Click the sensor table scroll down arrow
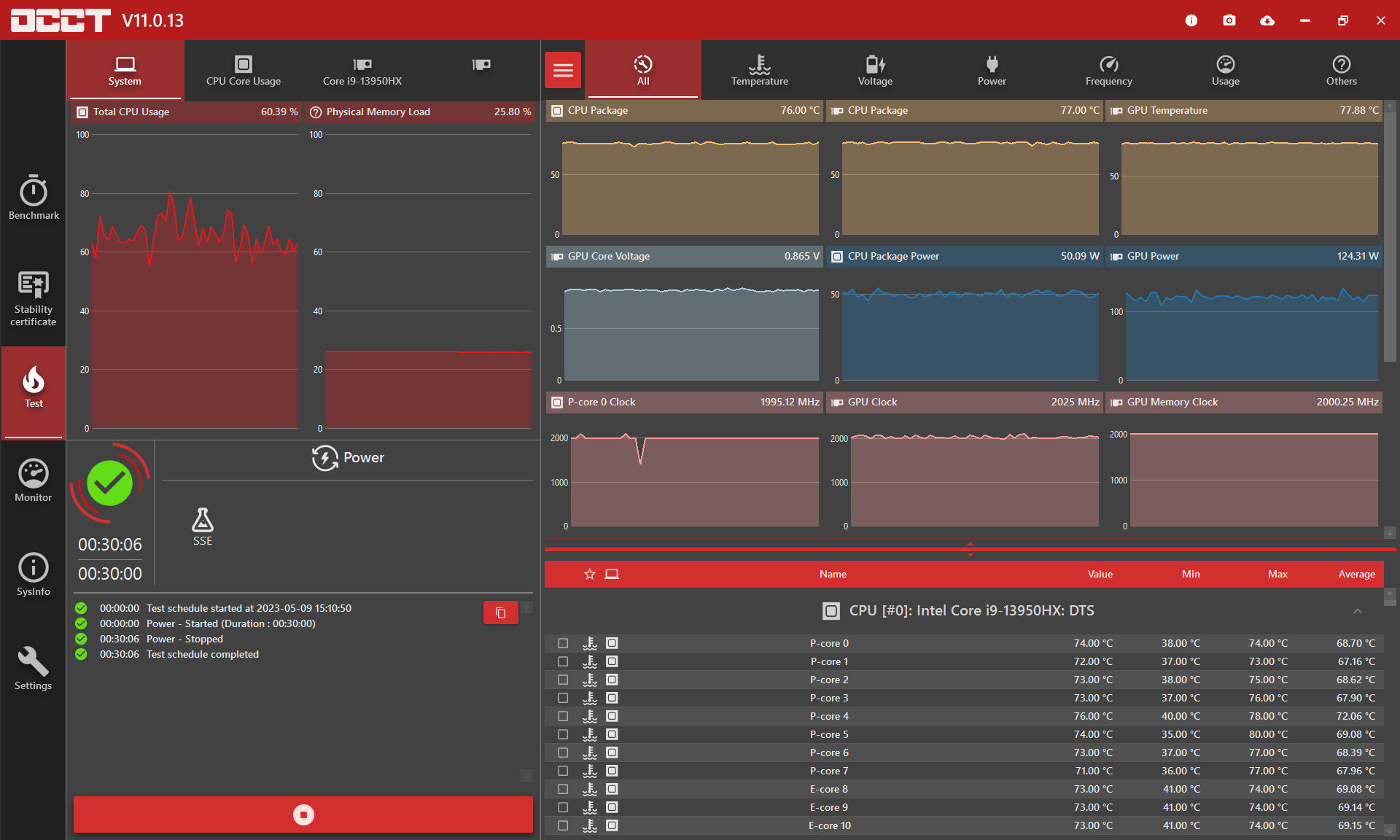 [x=1391, y=830]
